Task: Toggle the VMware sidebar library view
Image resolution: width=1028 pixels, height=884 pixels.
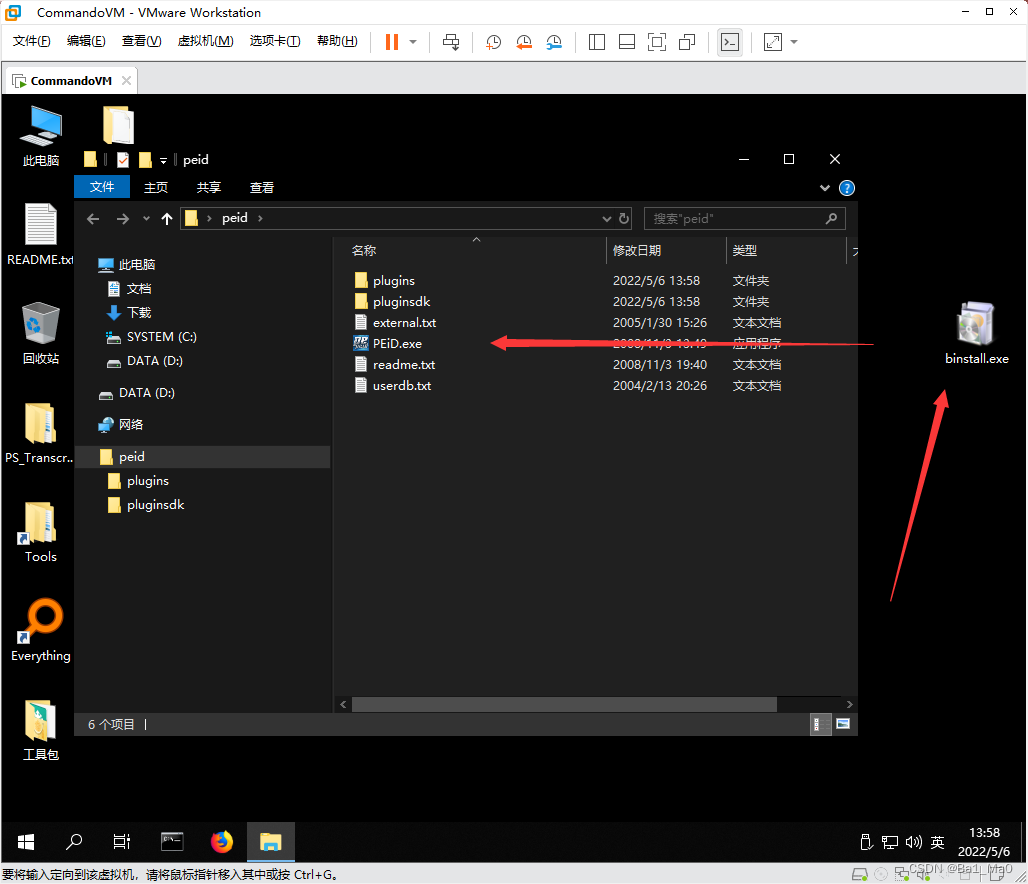Action: pyautogui.click(x=597, y=42)
